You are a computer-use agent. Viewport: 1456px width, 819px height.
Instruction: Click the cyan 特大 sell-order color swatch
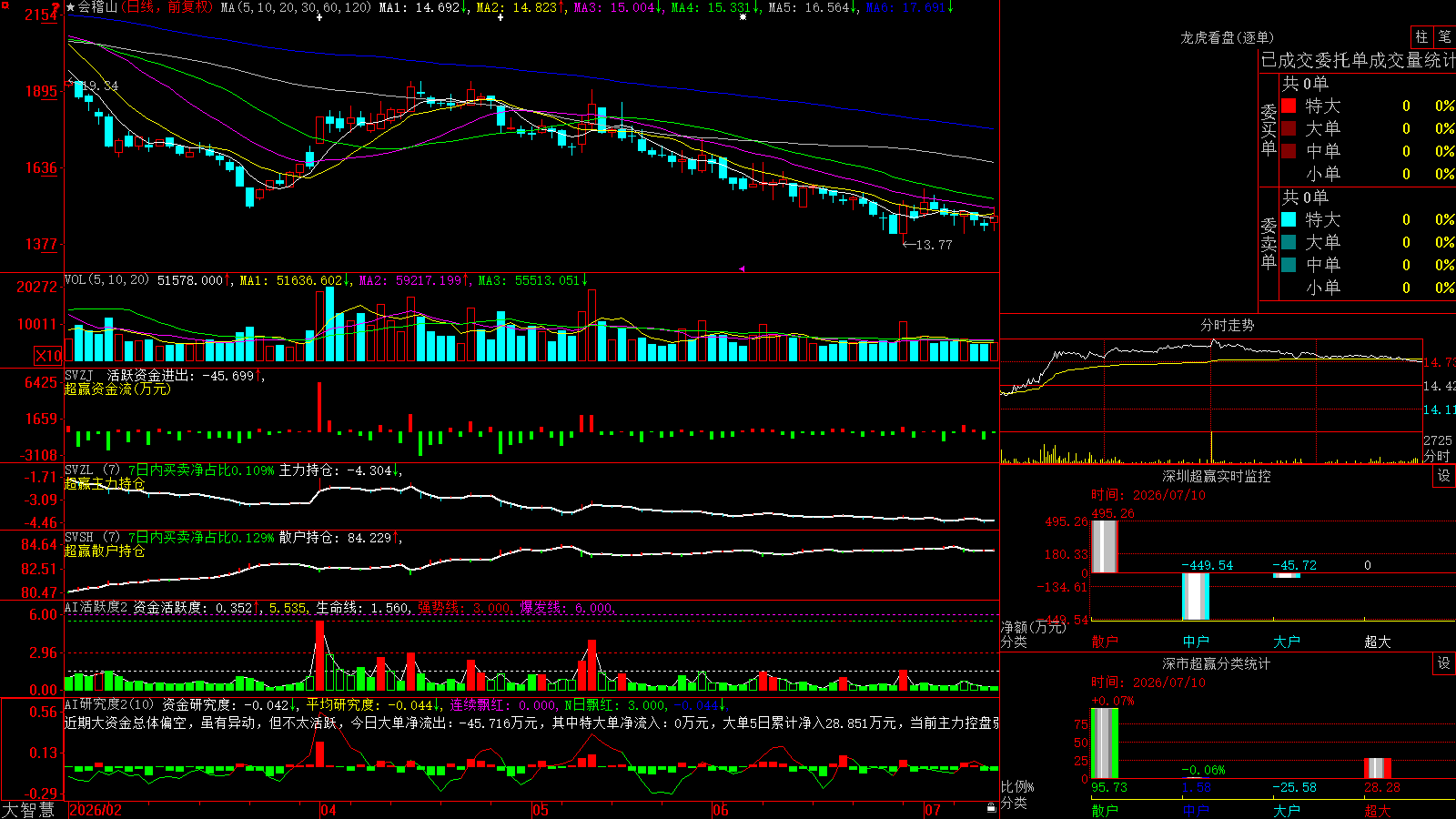[x=1289, y=219]
